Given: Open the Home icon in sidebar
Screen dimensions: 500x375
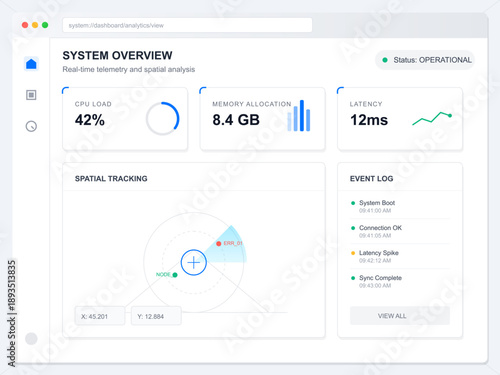Looking at the screenshot, I should [x=31, y=64].
